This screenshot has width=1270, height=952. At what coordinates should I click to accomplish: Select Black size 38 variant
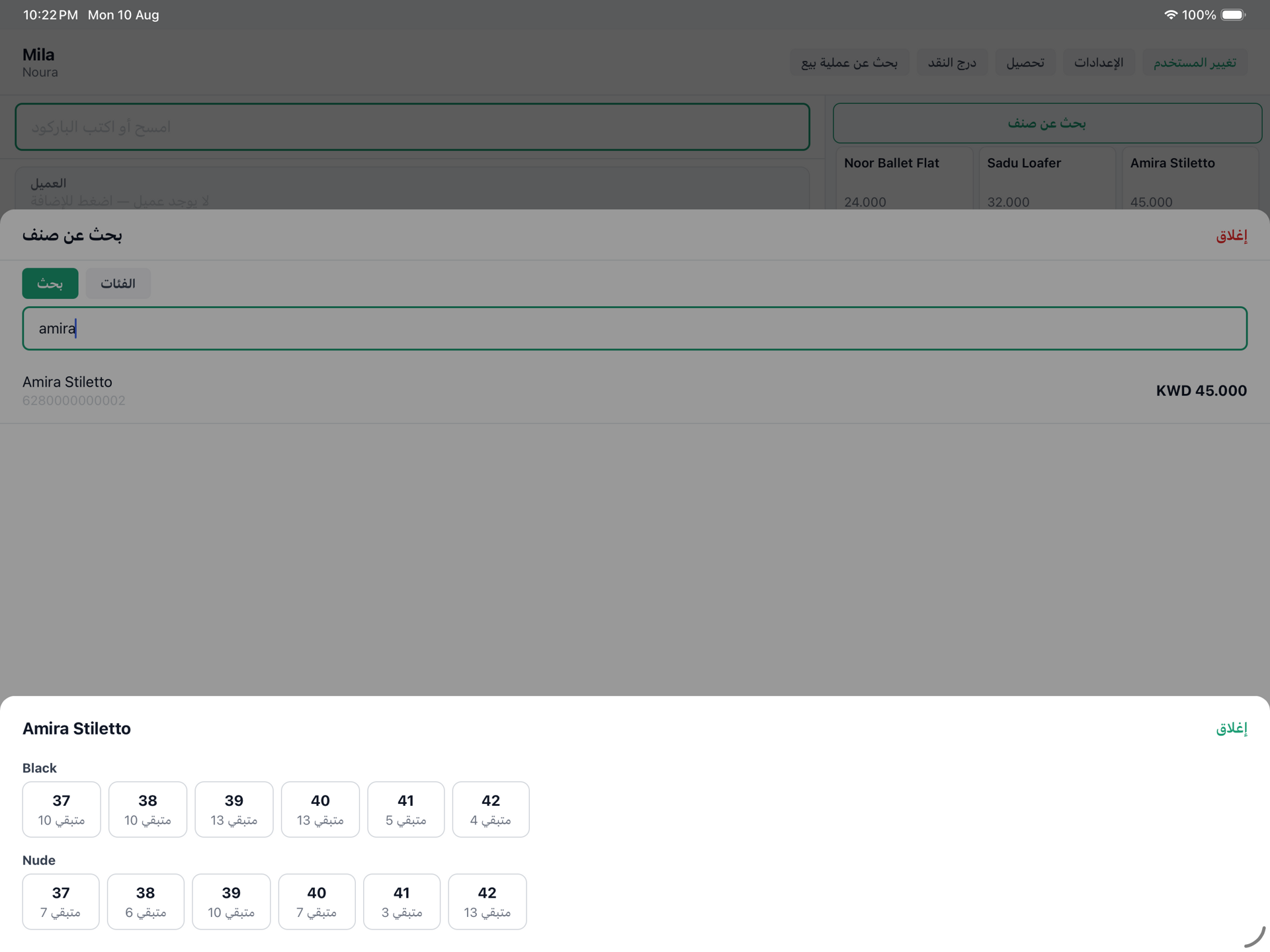[148, 809]
